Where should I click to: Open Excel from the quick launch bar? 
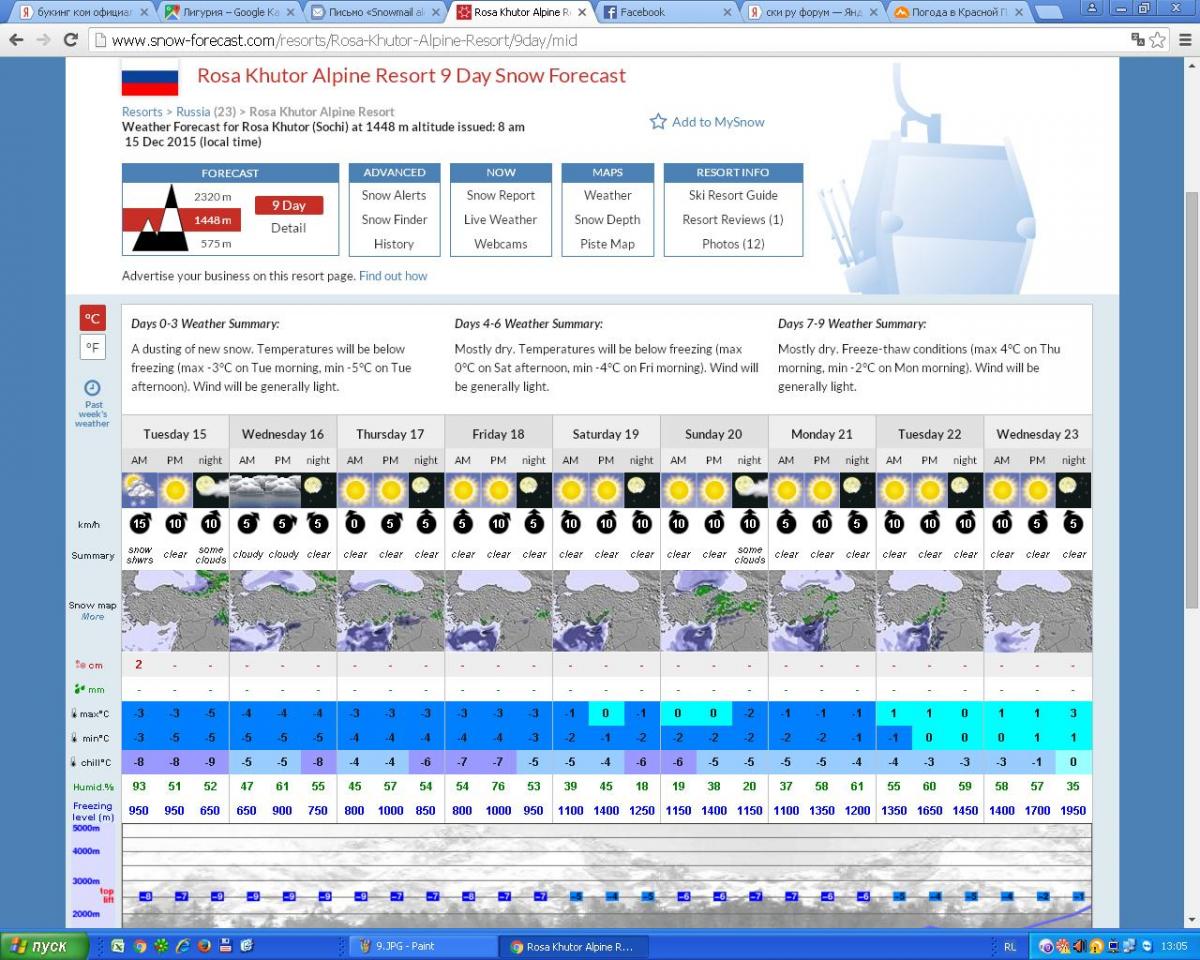(x=118, y=946)
